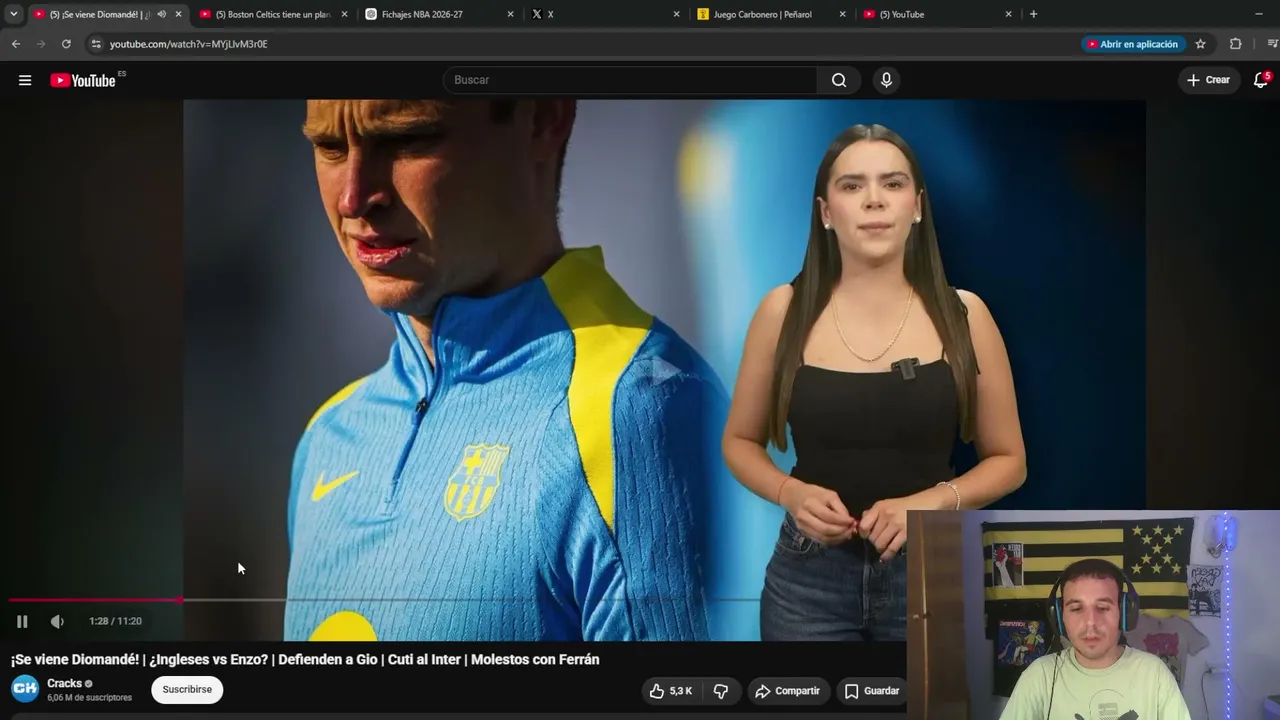This screenshot has width=1280, height=720.
Task: Open the browser extensions puzzle icon
Action: click(1236, 44)
